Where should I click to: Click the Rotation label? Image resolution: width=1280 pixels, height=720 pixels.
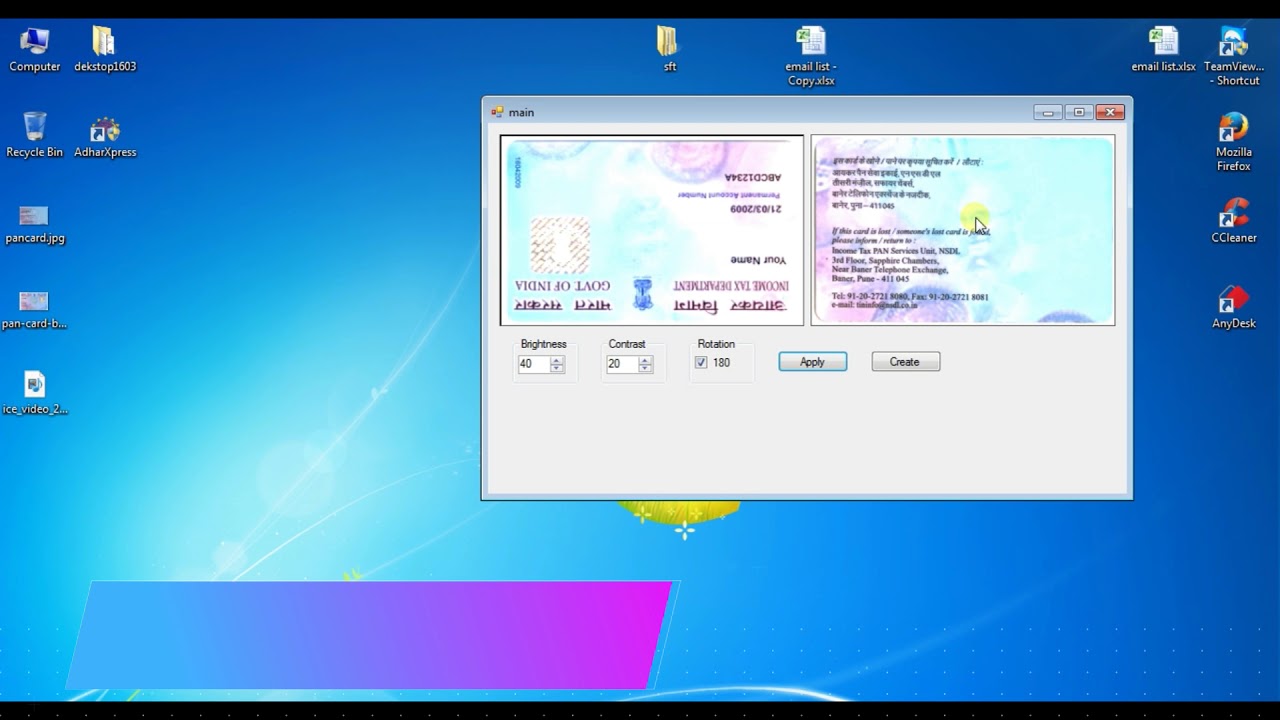(x=716, y=344)
